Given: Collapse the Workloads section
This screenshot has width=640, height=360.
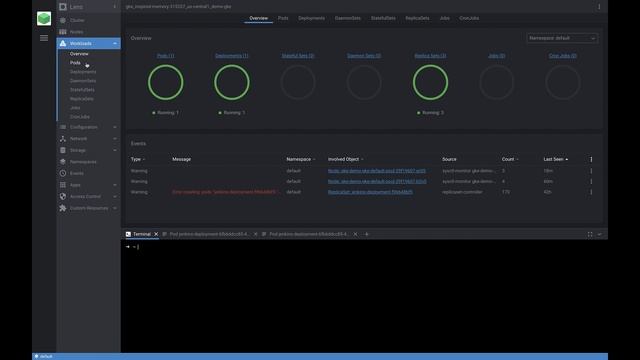Looking at the screenshot, I should [115, 43].
